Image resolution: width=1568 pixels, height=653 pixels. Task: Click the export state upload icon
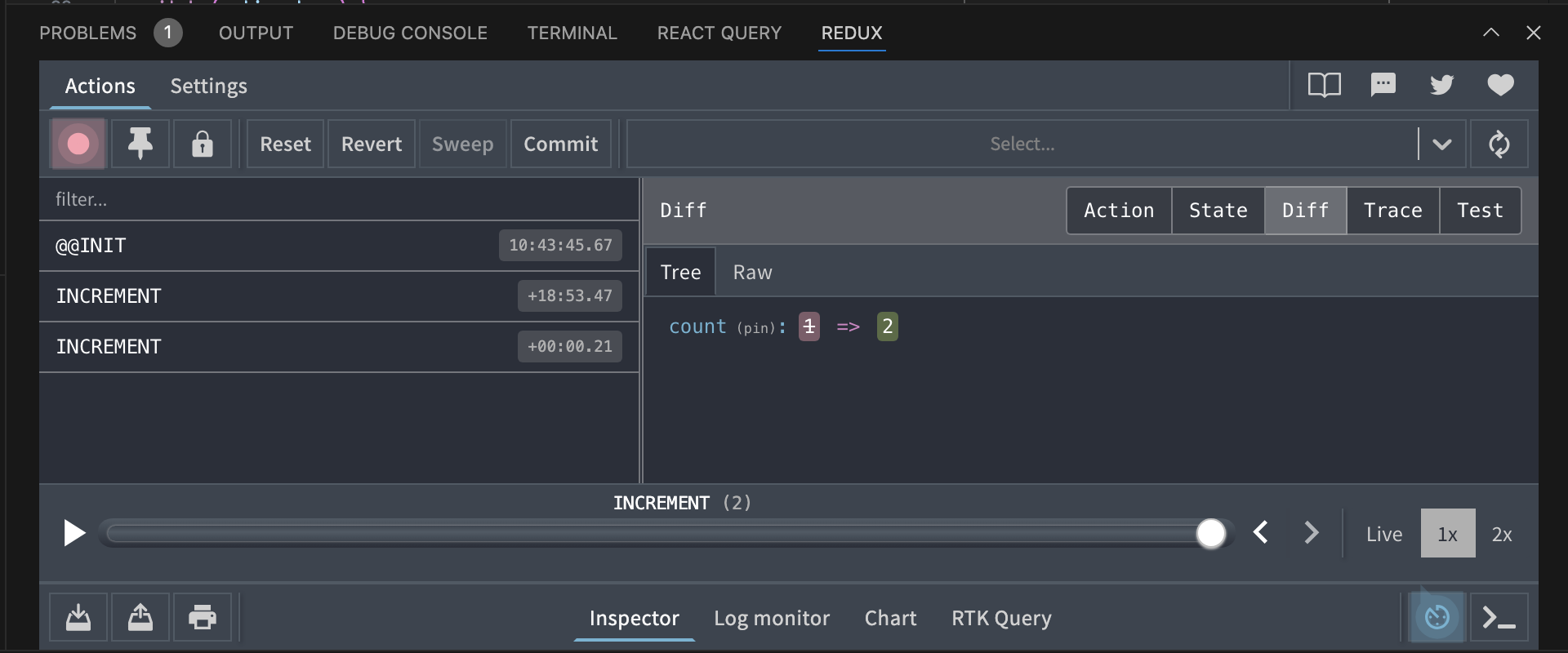click(140, 617)
